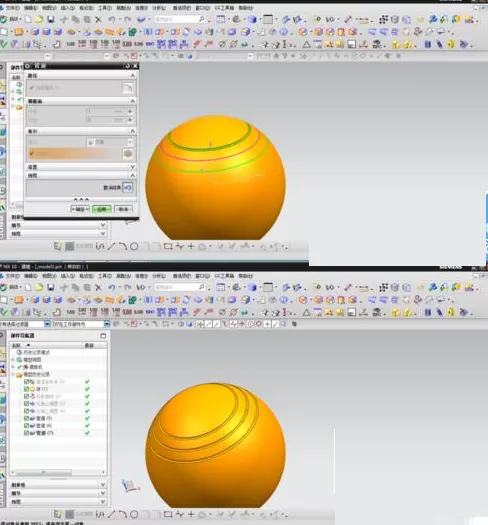Select the Rectangle sketch tool below the lower viewport

coord(168,514)
